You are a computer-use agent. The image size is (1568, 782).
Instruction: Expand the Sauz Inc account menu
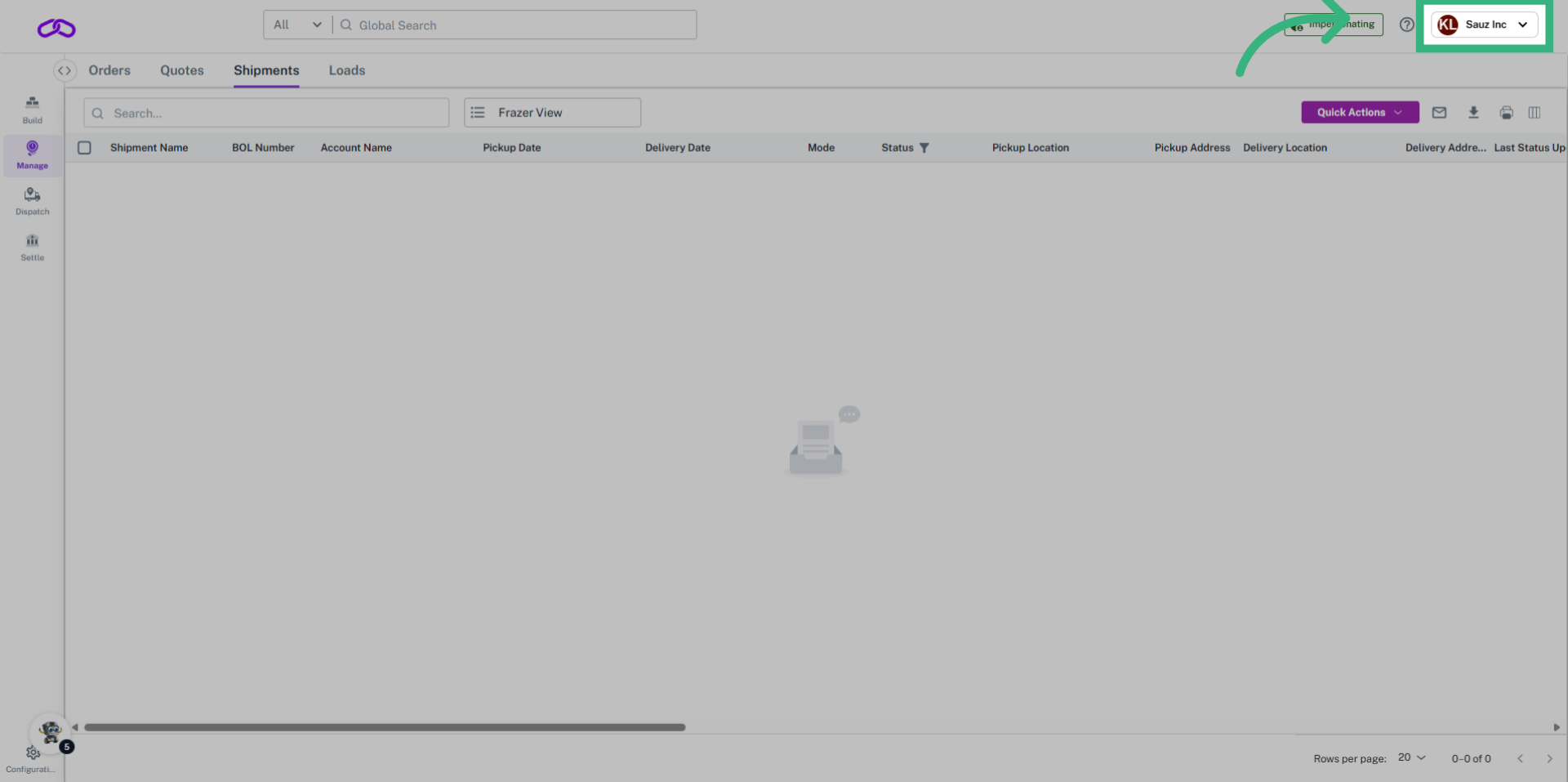point(1484,25)
